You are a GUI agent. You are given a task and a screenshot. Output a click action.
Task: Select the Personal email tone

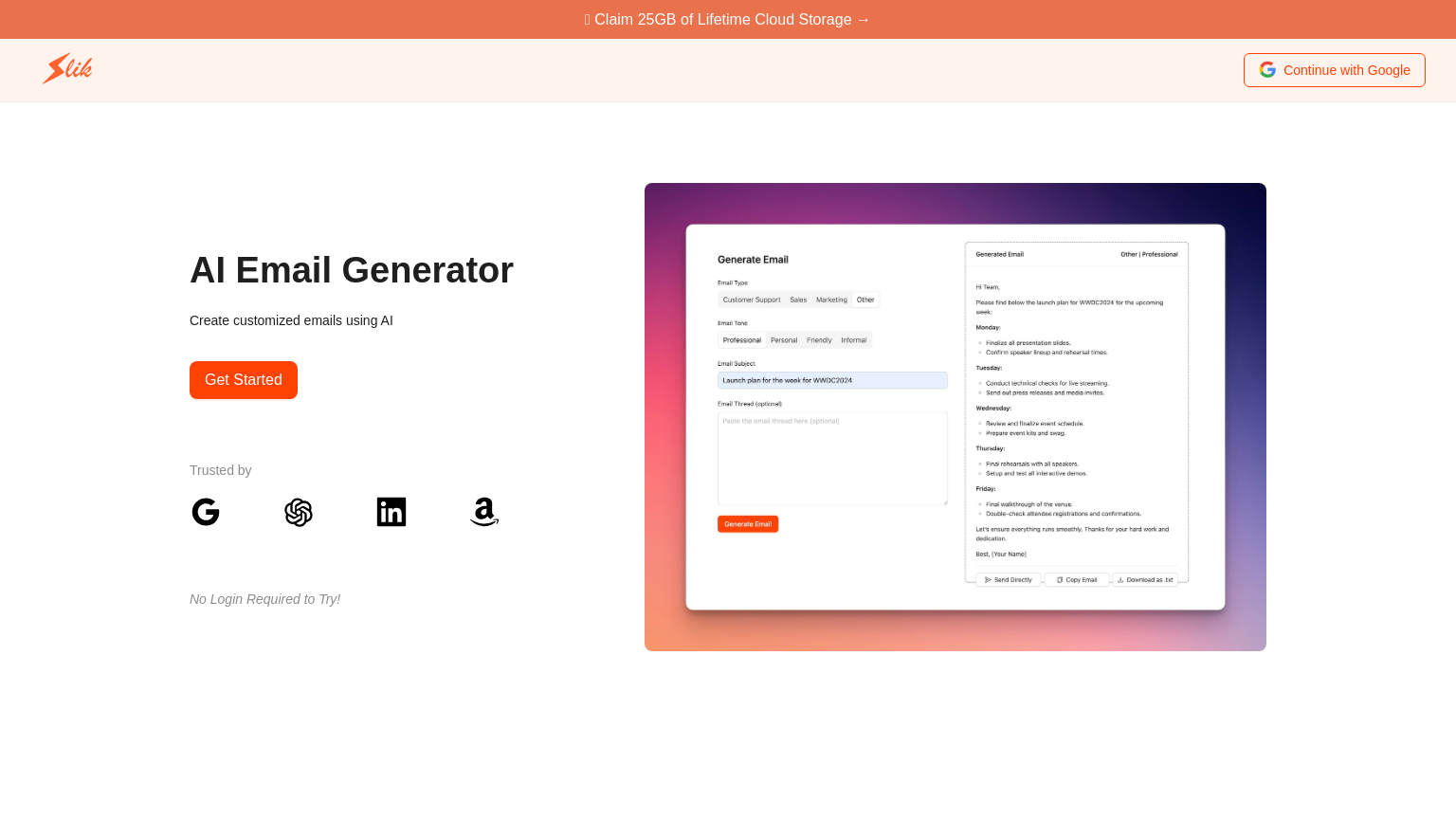pos(783,339)
